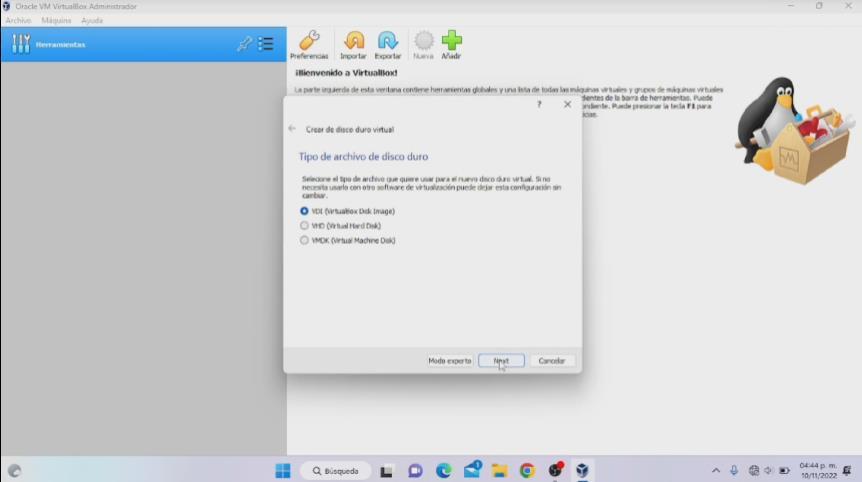Open Preferencias in the VirtualBox toolbar
This screenshot has width=862, height=482.
point(309,45)
